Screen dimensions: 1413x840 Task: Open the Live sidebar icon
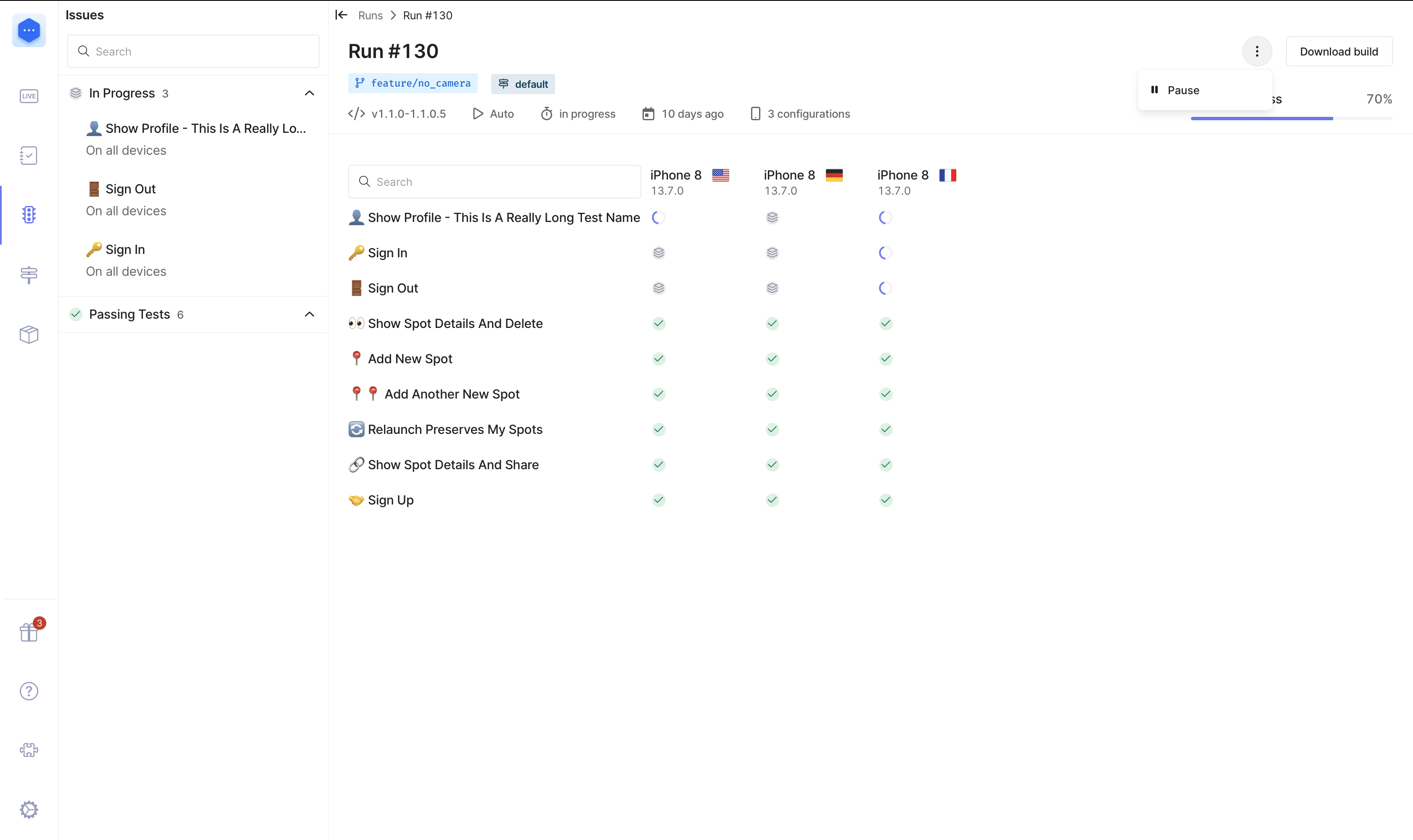[29, 96]
